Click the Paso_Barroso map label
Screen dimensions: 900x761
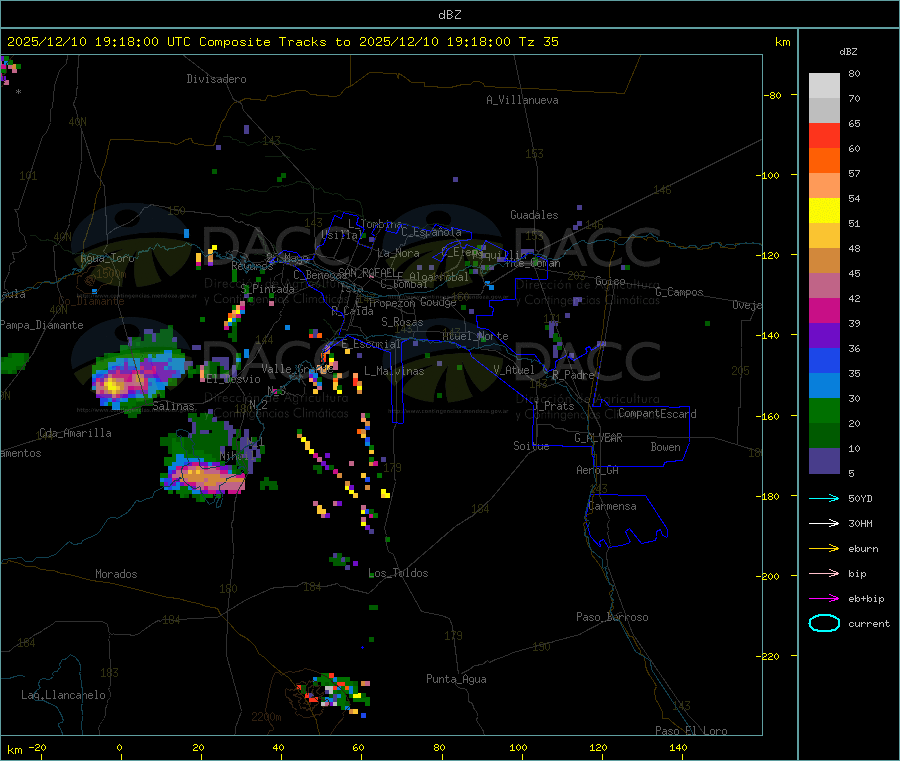coord(612,617)
